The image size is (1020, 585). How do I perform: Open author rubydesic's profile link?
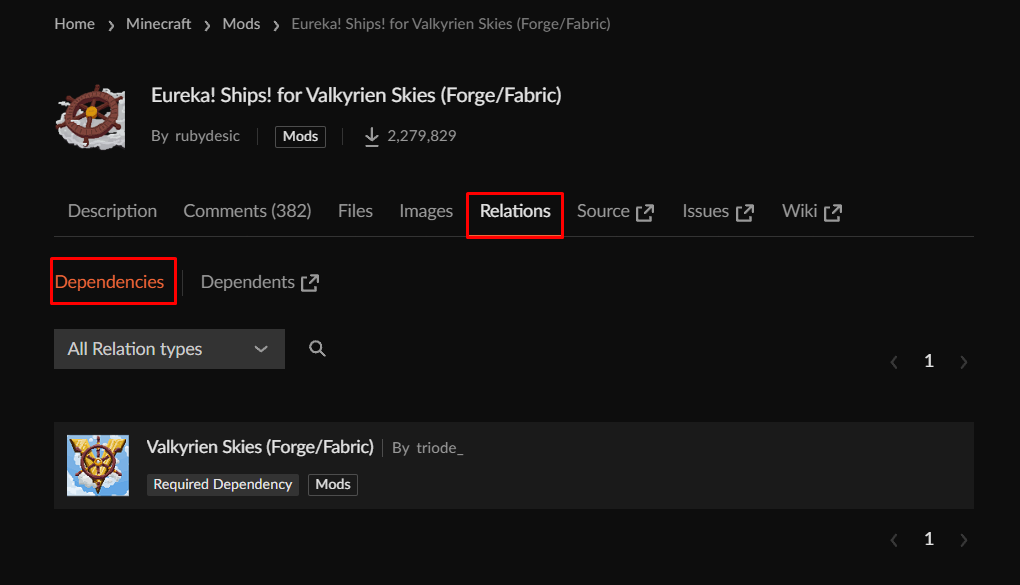(208, 136)
